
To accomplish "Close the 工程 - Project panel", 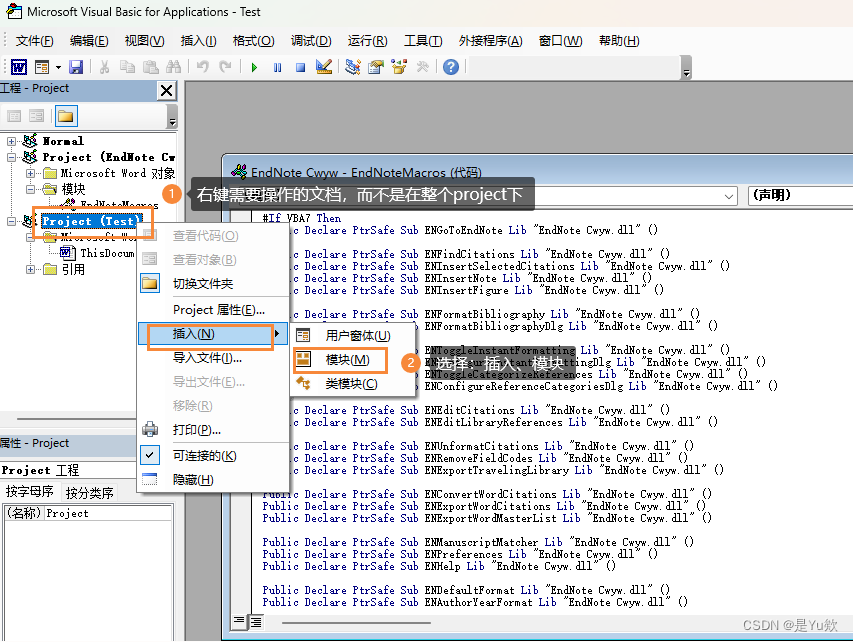I will point(166,90).
